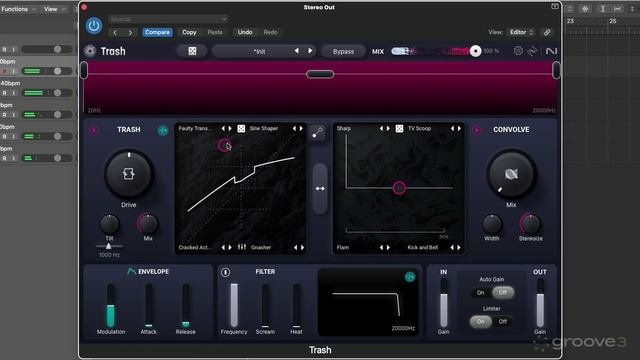
Task: Adjust the Envelope Release slider
Action: click(186, 306)
